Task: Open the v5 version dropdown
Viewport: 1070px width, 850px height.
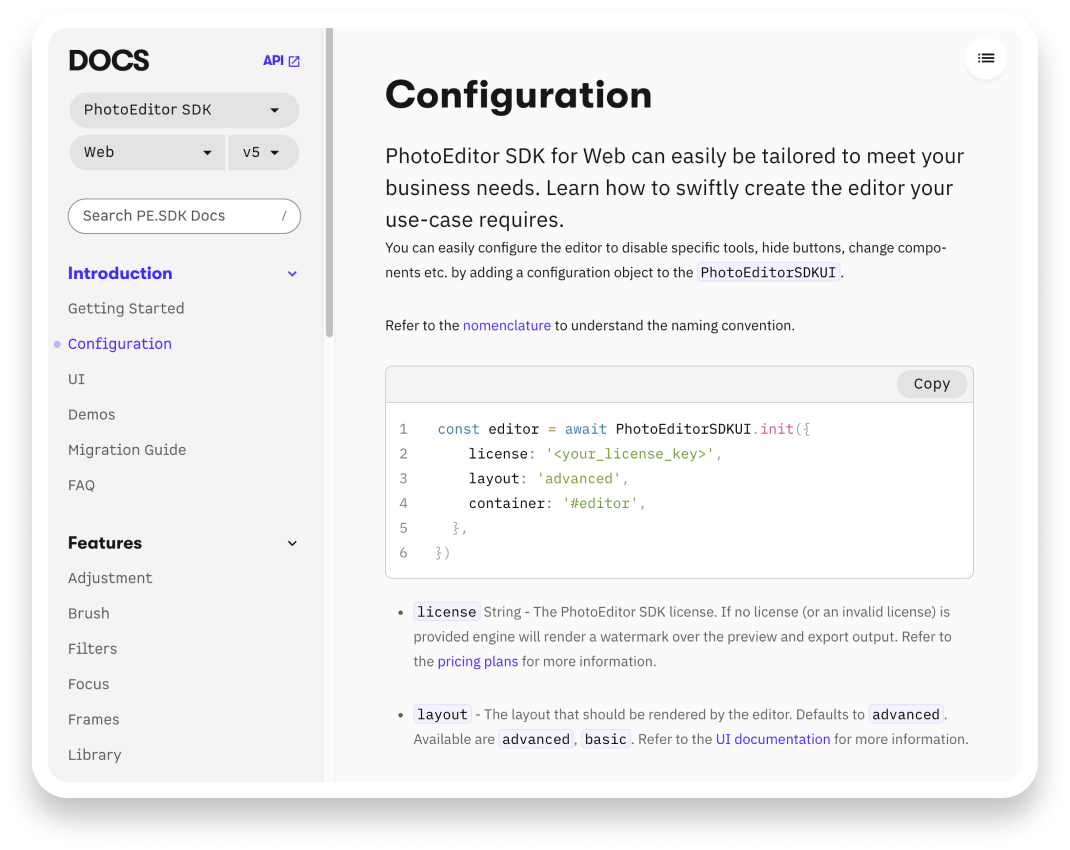Action: [263, 152]
